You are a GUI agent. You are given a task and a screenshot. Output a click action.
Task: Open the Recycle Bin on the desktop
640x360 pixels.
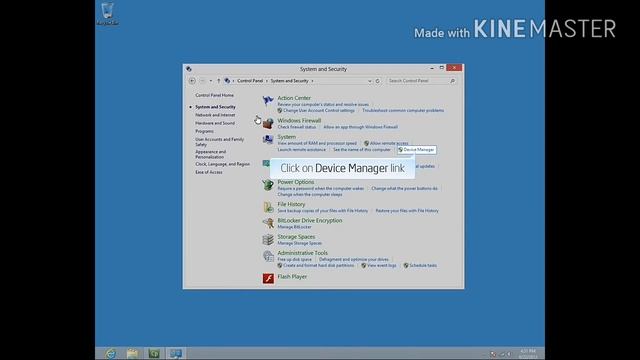pyautogui.click(x=107, y=13)
